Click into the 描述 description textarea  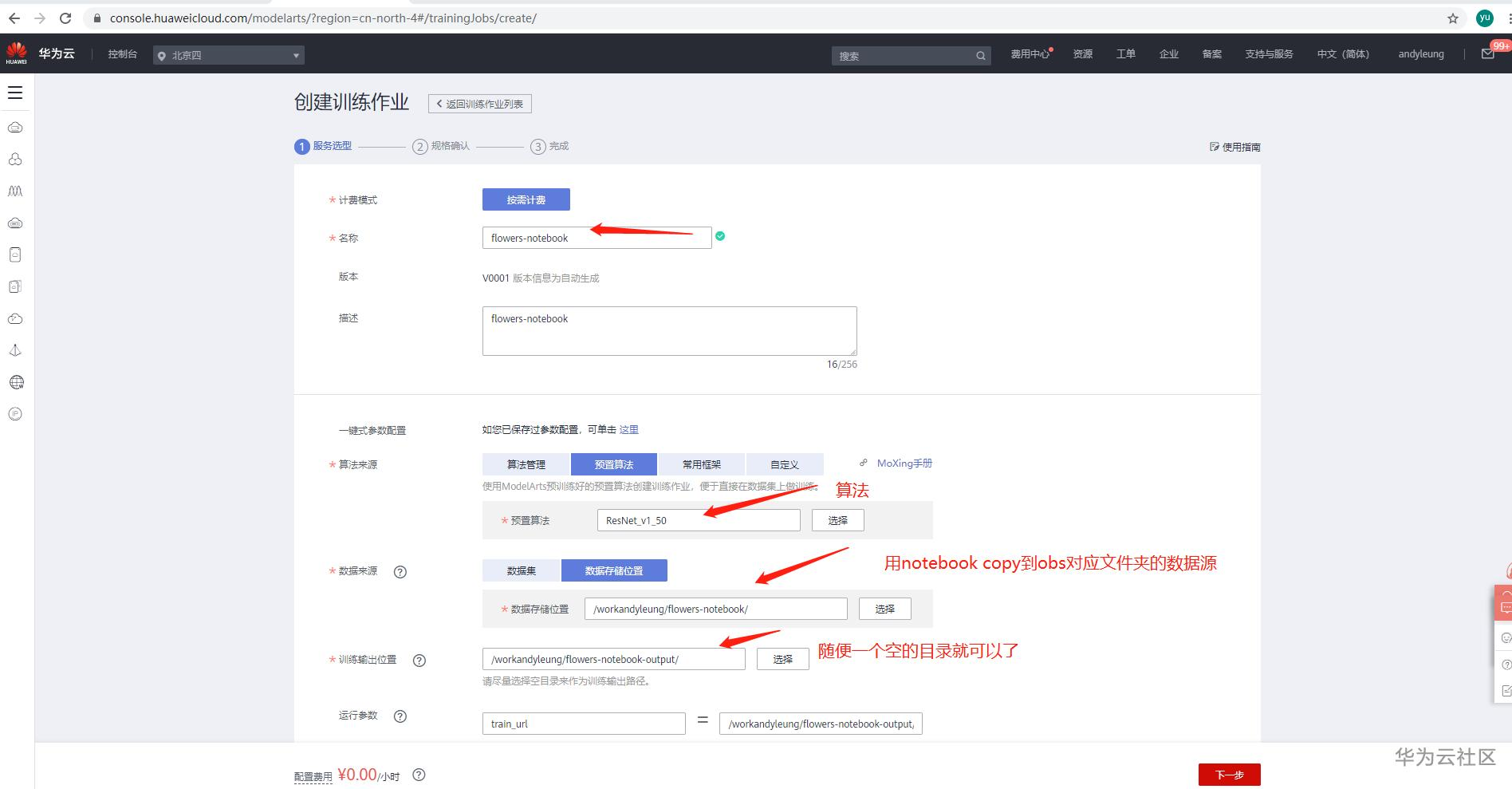tap(670, 331)
